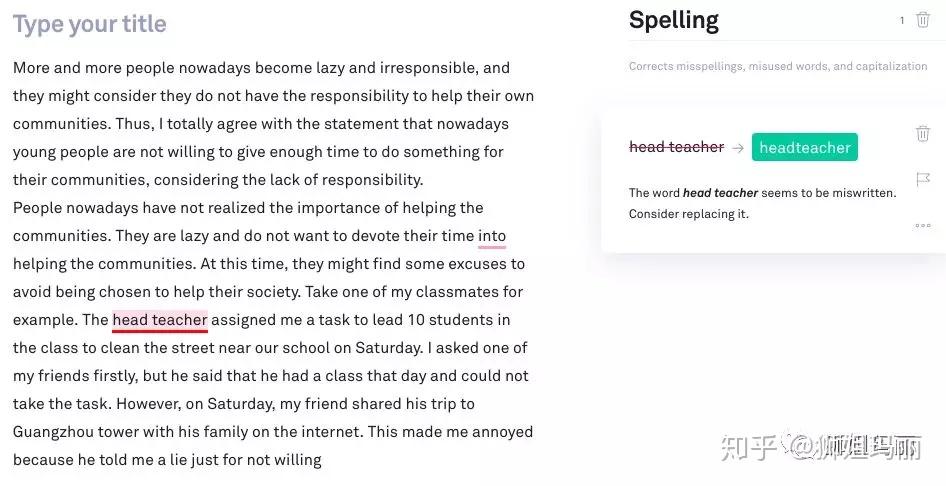Dismiss the head teacher suggestion card with its trash icon
Image resolution: width=946 pixels, height=486 pixels.
point(922,134)
